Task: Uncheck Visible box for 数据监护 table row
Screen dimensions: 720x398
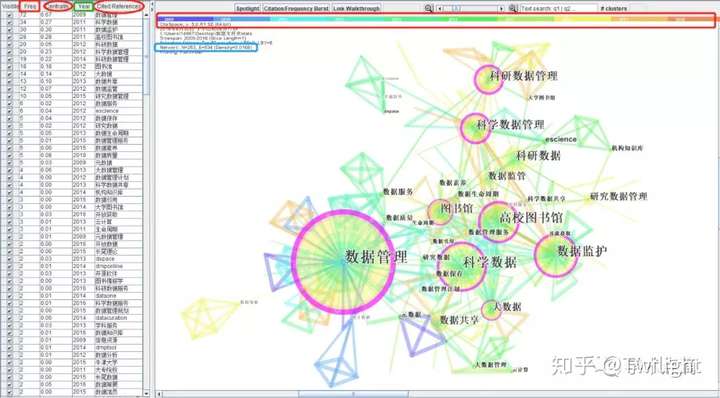Action: [x=10, y=29]
